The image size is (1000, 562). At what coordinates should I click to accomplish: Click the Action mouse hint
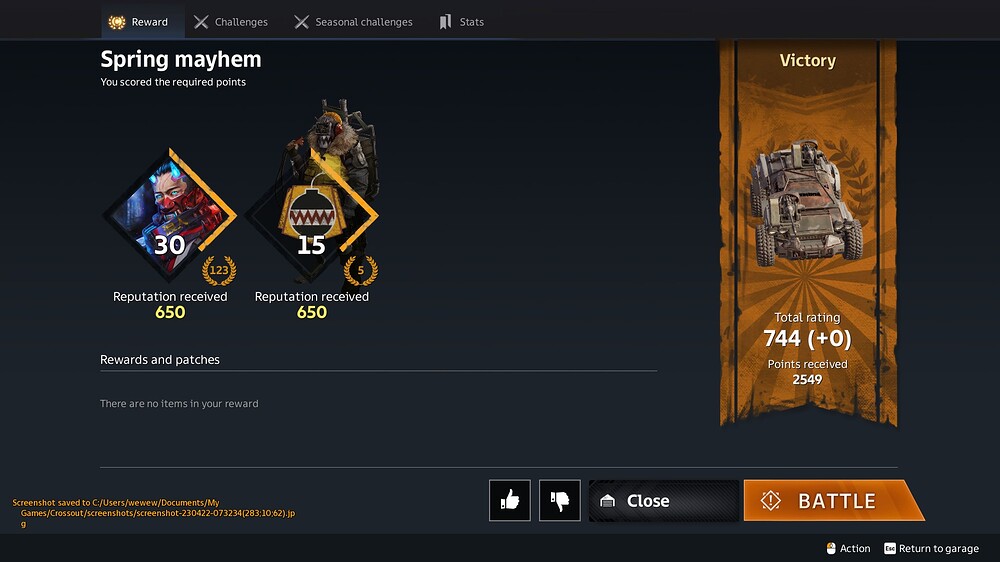pos(848,549)
